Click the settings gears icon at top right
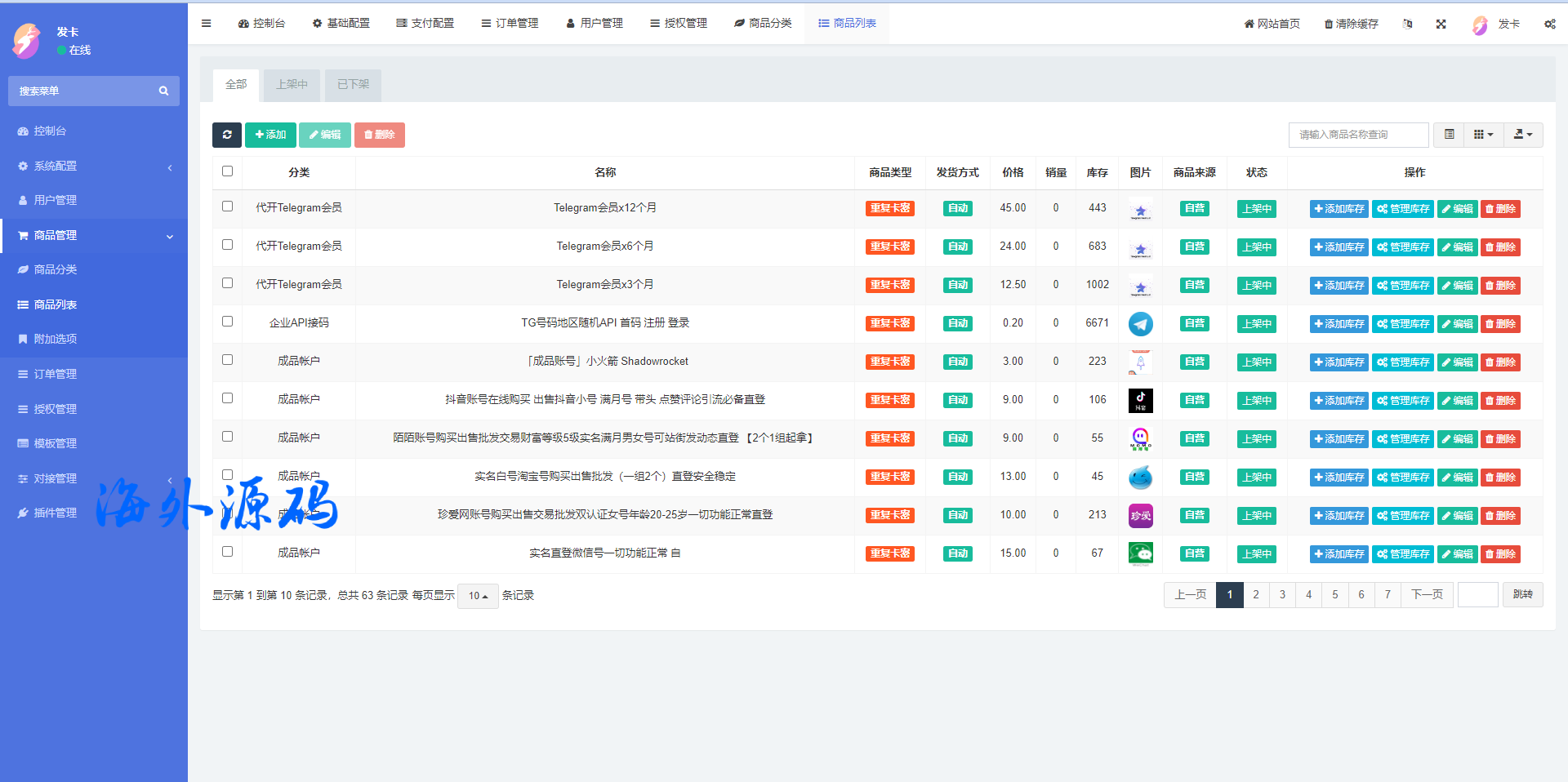 tap(1549, 24)
